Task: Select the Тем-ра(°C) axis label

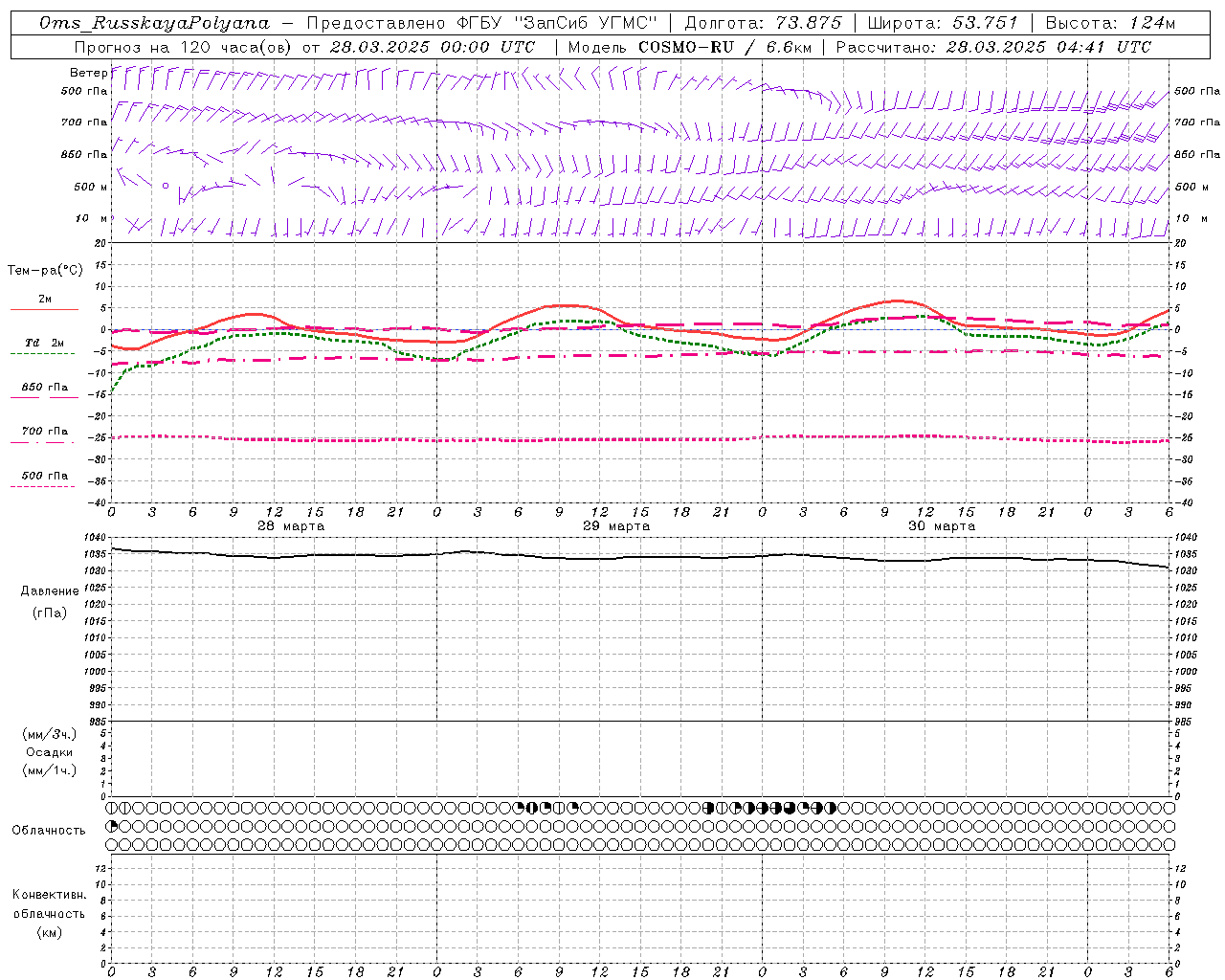Action: 45,271
